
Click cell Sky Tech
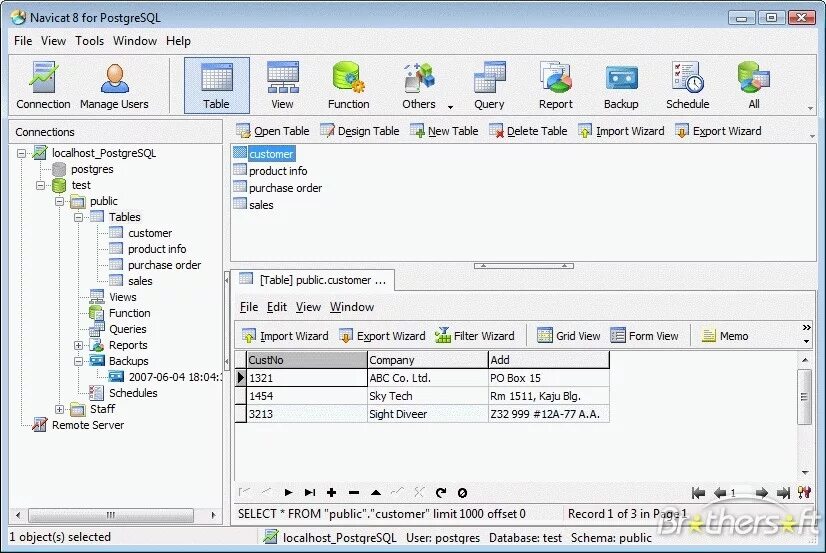click(x=428, y=396)
